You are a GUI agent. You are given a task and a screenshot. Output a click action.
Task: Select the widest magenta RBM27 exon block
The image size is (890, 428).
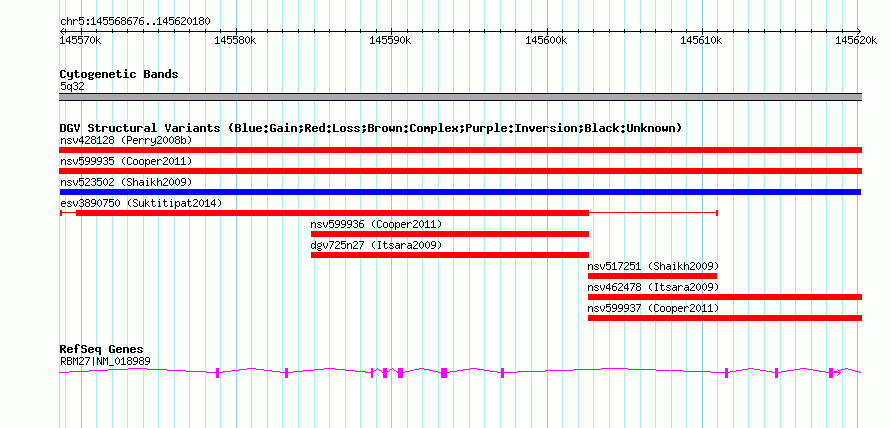[444, 372]
